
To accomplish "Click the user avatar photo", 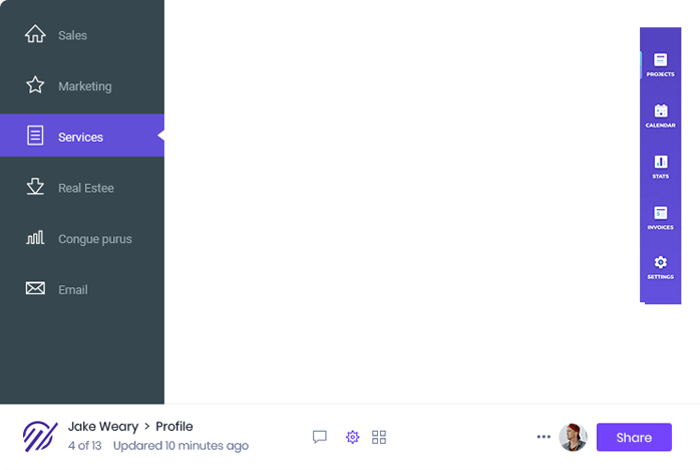I will 573,437.
